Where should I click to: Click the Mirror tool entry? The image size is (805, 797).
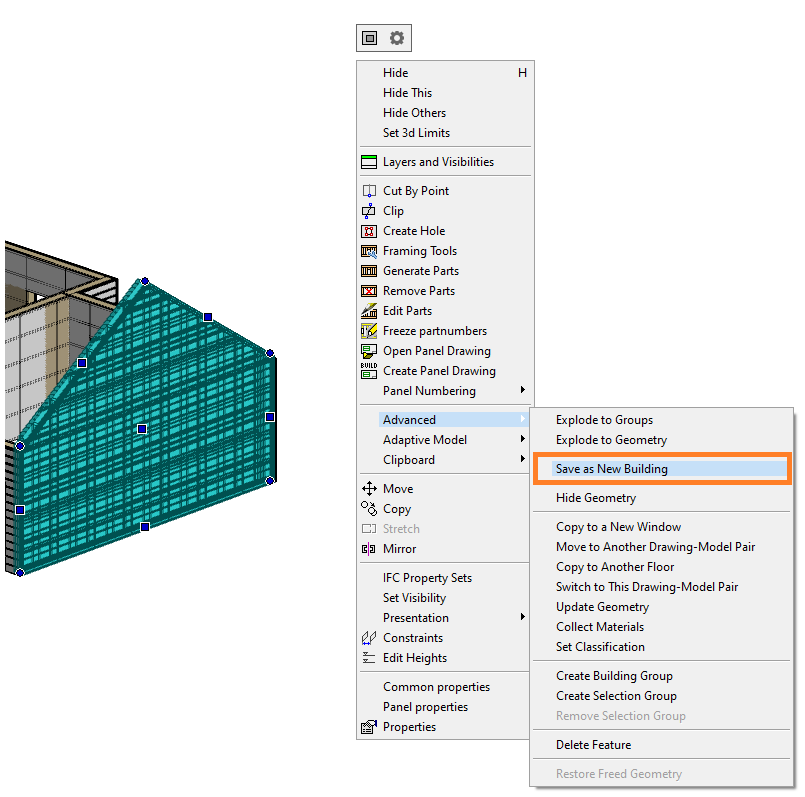point(399,549)
